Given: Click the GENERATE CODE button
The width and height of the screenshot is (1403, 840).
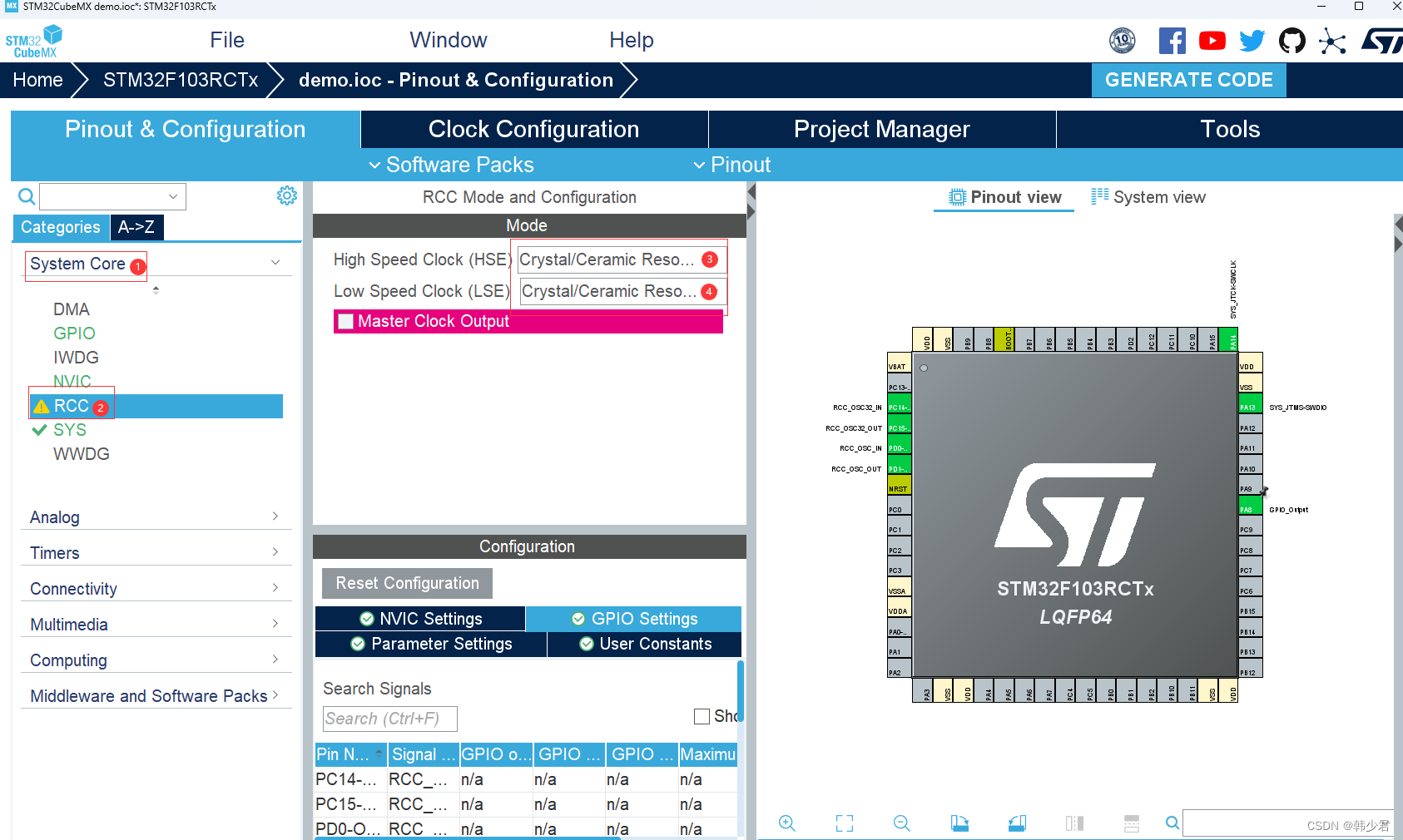Looking at the screenshot, I should click(x=1188, y=80).
